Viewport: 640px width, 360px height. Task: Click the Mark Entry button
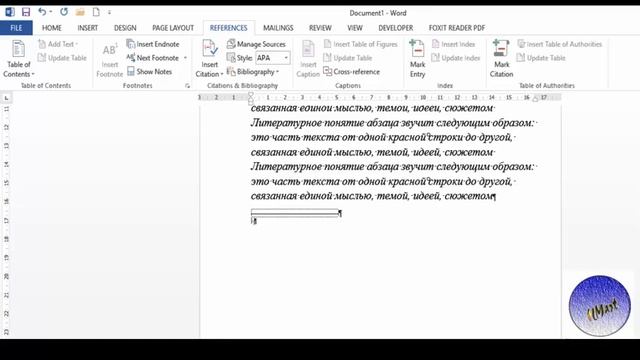point(418,59)
